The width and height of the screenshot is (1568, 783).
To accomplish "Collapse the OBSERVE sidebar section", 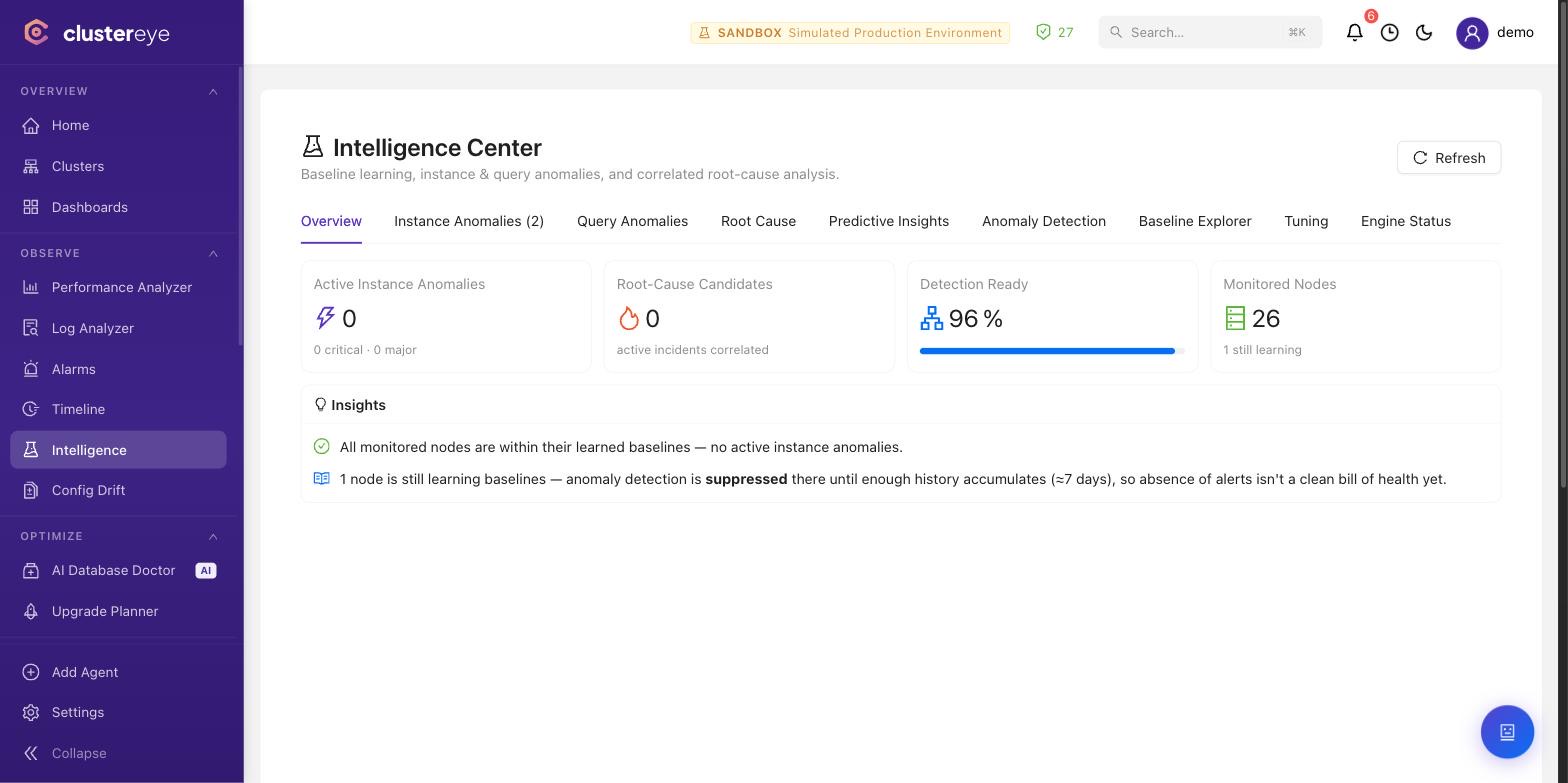I will (213, 253).
